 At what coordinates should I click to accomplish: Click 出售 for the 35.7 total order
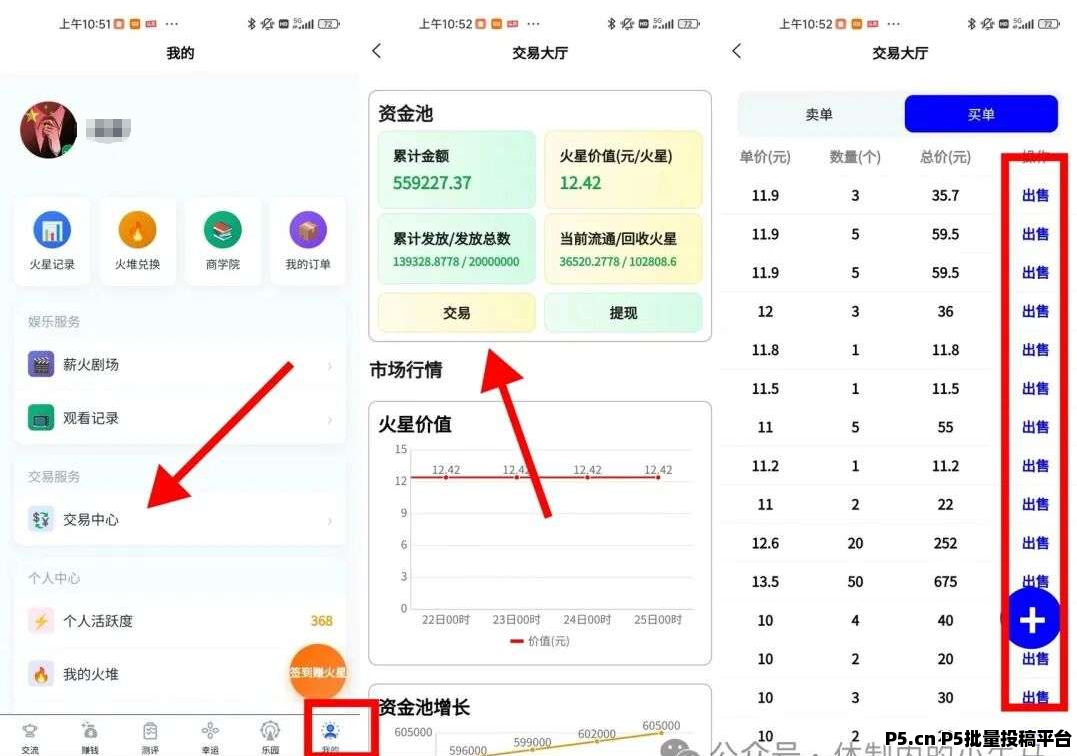(1035, 196)
